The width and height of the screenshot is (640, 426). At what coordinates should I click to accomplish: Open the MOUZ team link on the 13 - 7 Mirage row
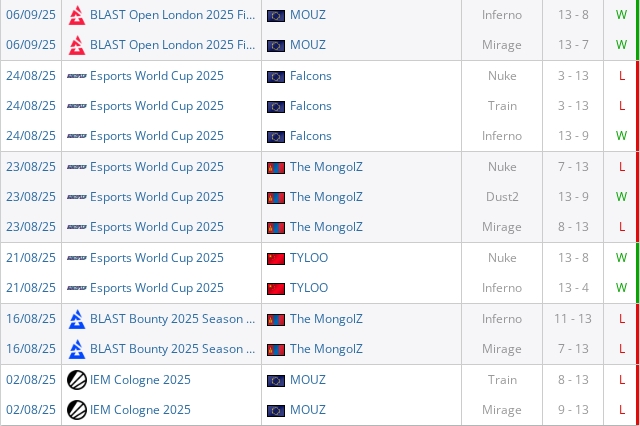307,45
